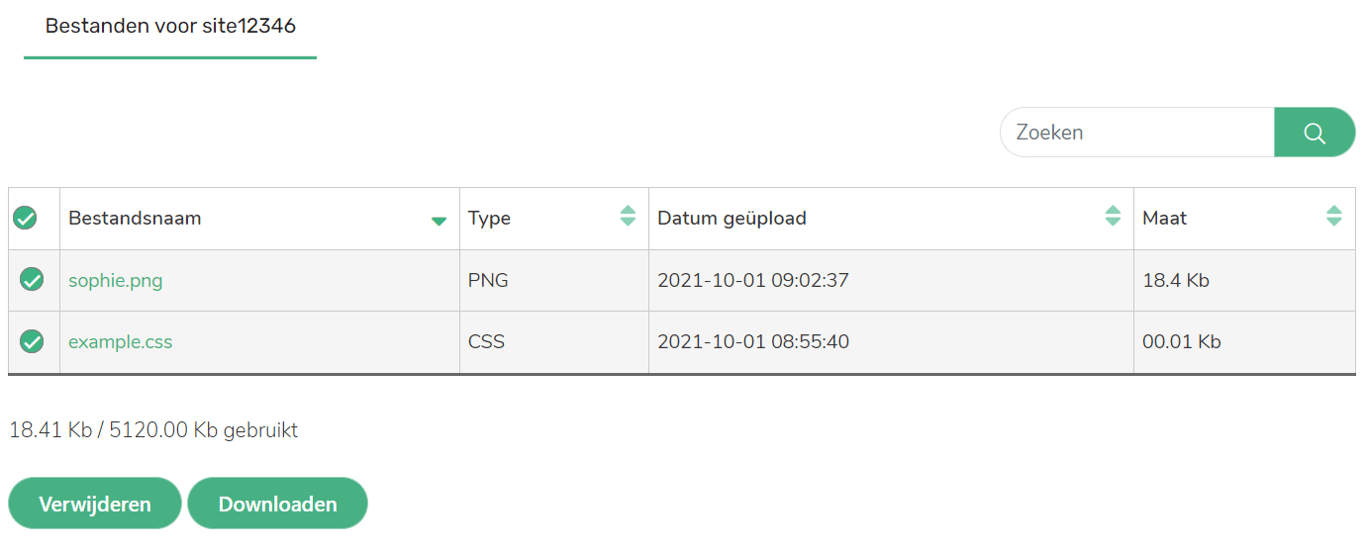Click the Type column header text
The image size is (1366, 553).
489,218
